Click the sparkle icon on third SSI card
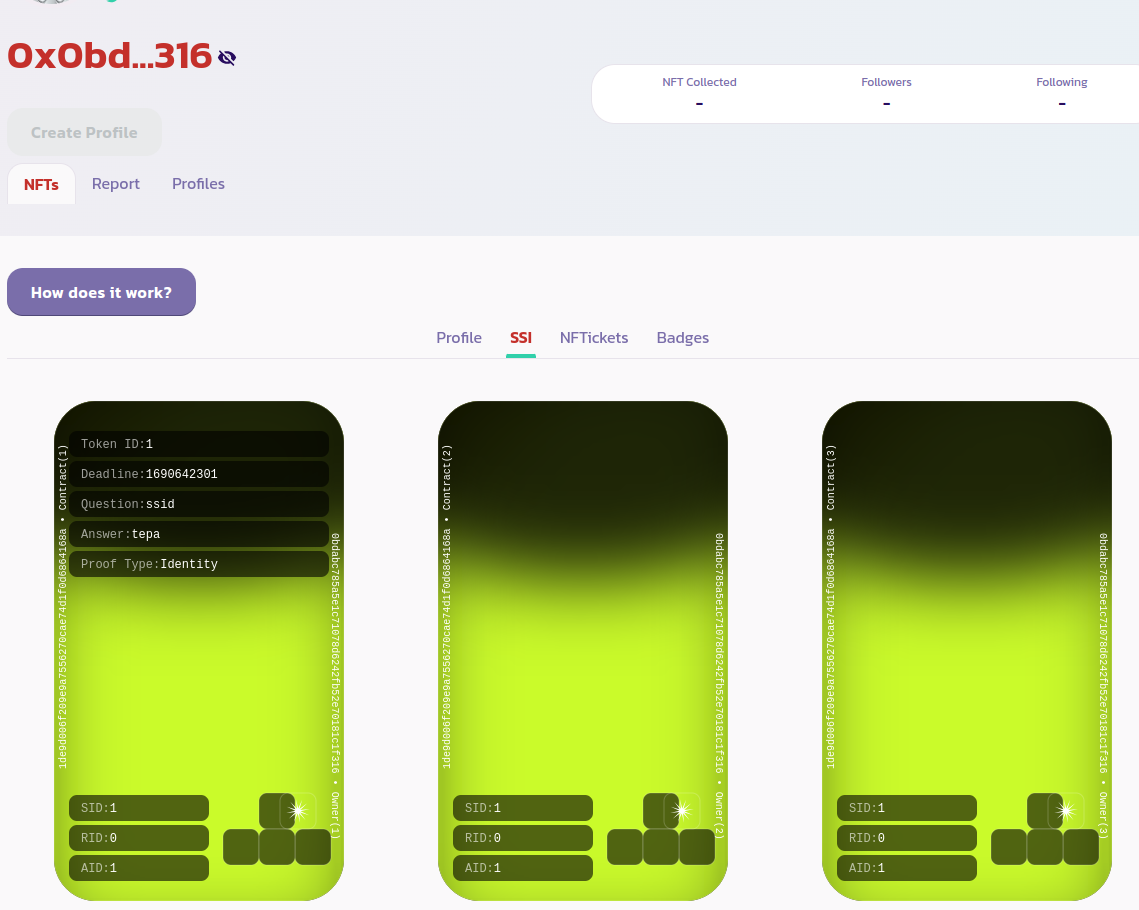This screenshot has height=910, width=1139. click(1065, 811)
